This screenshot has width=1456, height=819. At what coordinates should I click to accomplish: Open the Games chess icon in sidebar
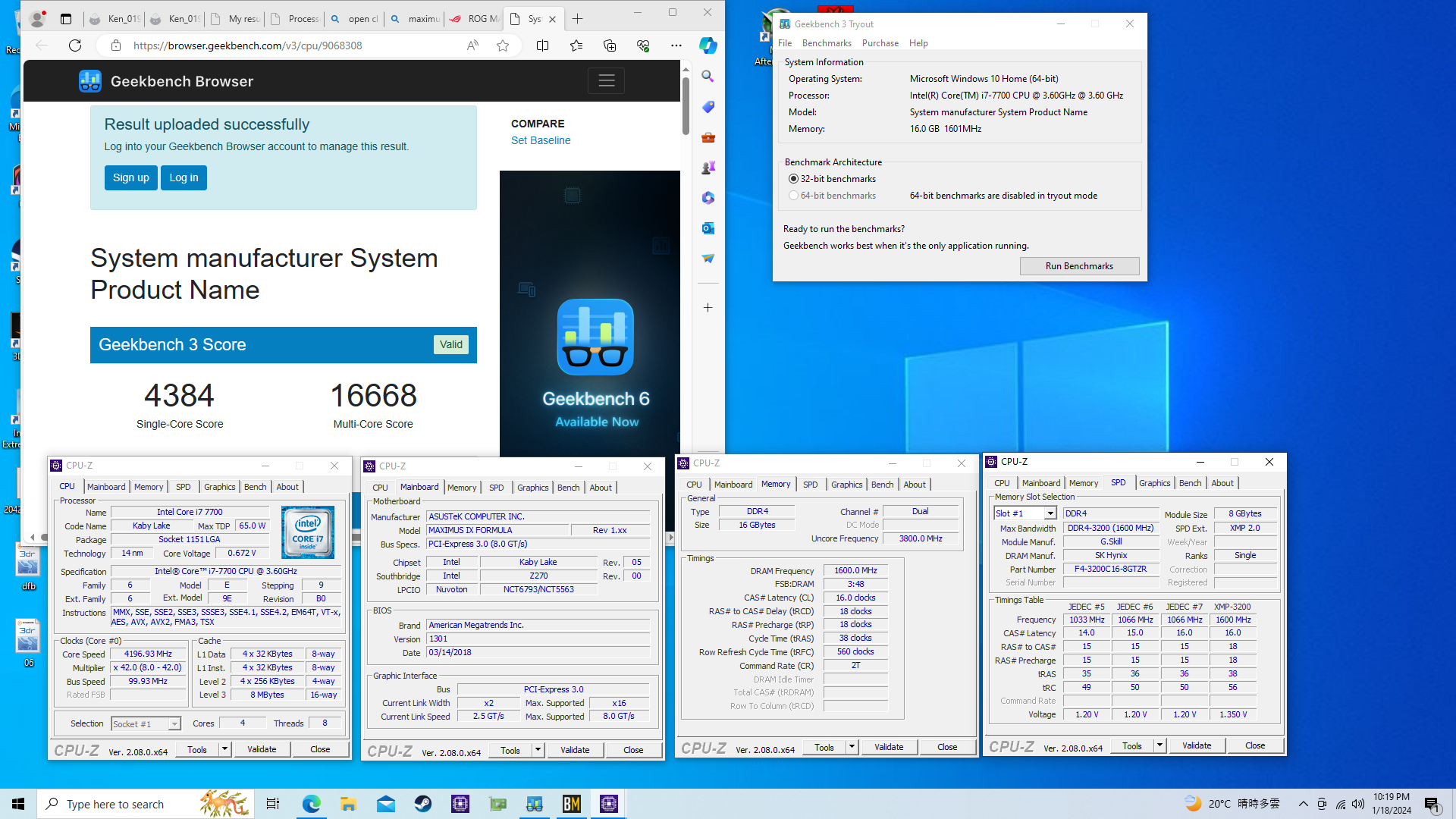(708, 168)
